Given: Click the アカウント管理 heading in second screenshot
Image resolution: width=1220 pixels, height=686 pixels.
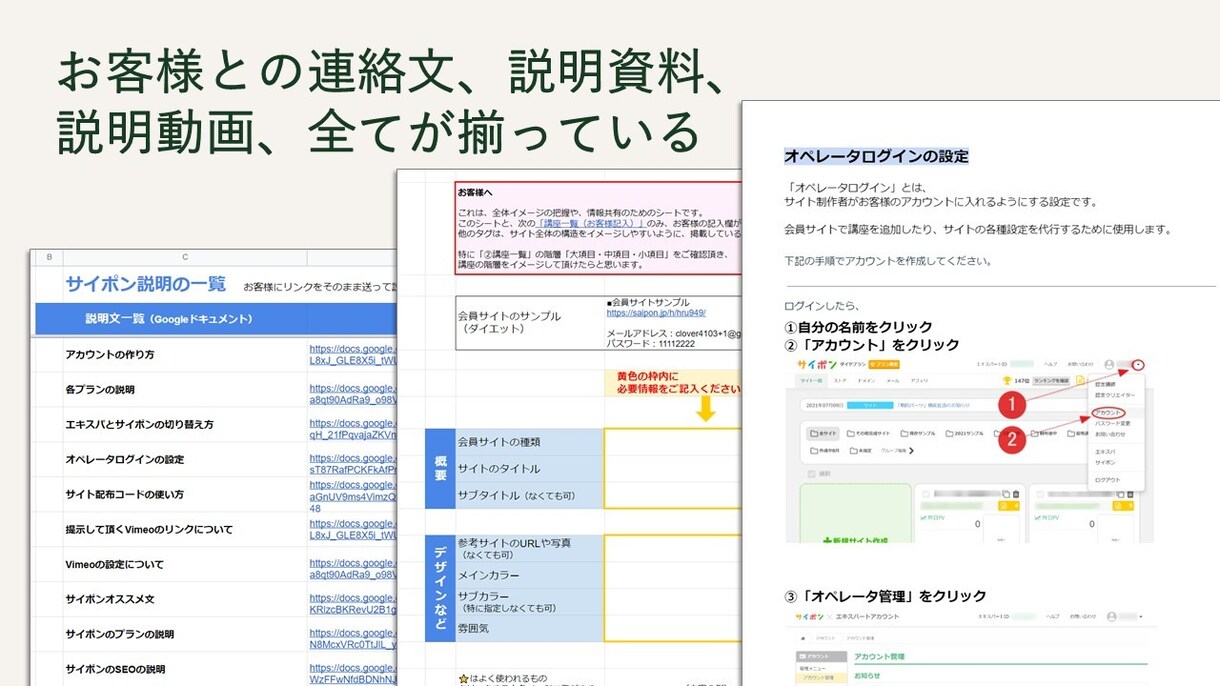Looking at the screenshot, I should click(878, 657).
